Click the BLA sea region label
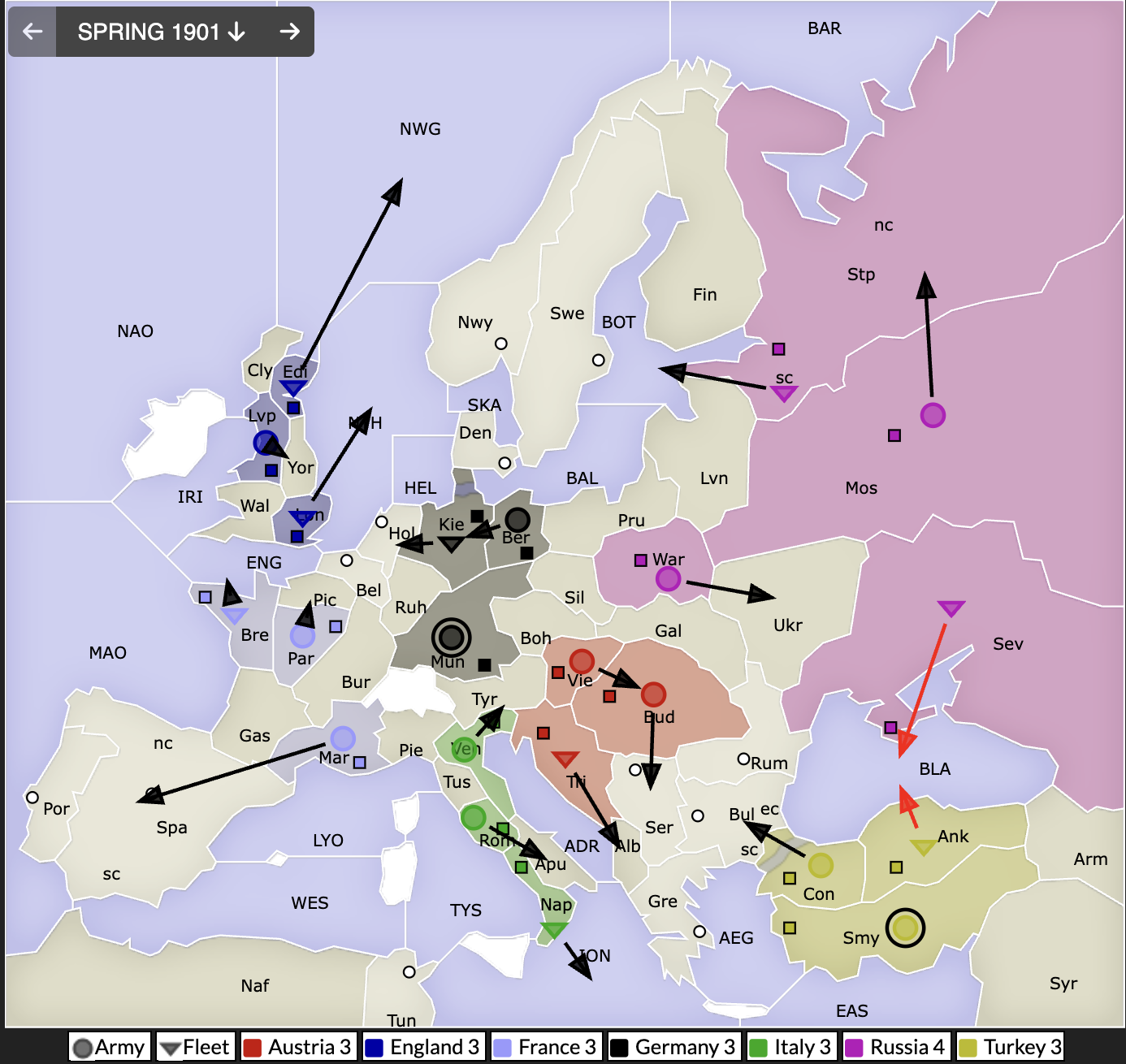 [934, 769]
